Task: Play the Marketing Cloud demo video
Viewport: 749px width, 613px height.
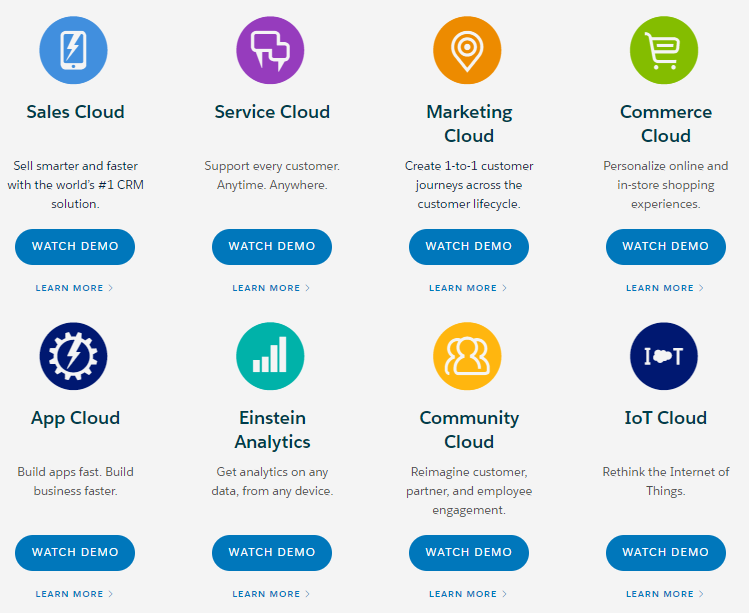Action: (469, 246)
